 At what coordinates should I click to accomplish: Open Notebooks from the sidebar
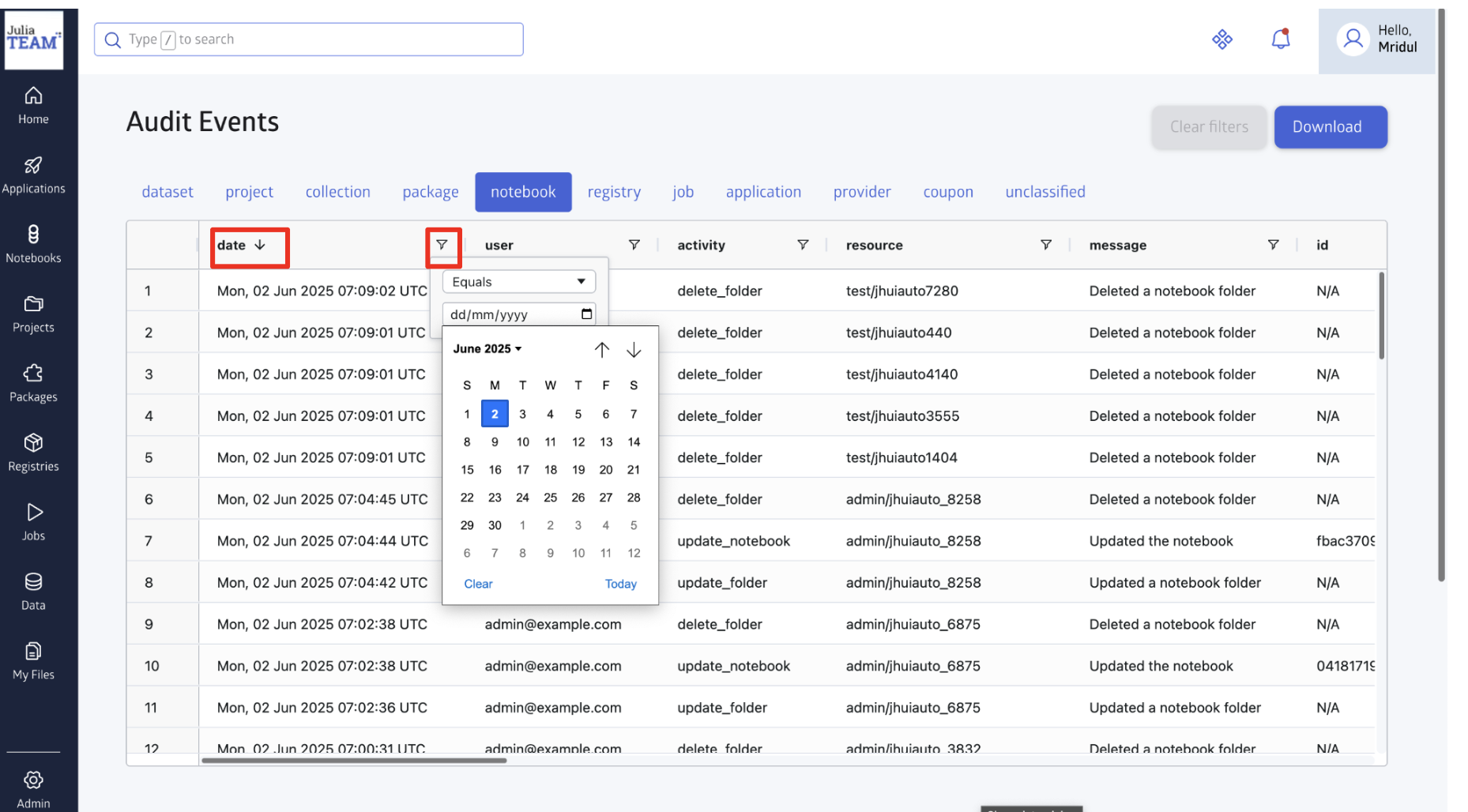point(33,243)
